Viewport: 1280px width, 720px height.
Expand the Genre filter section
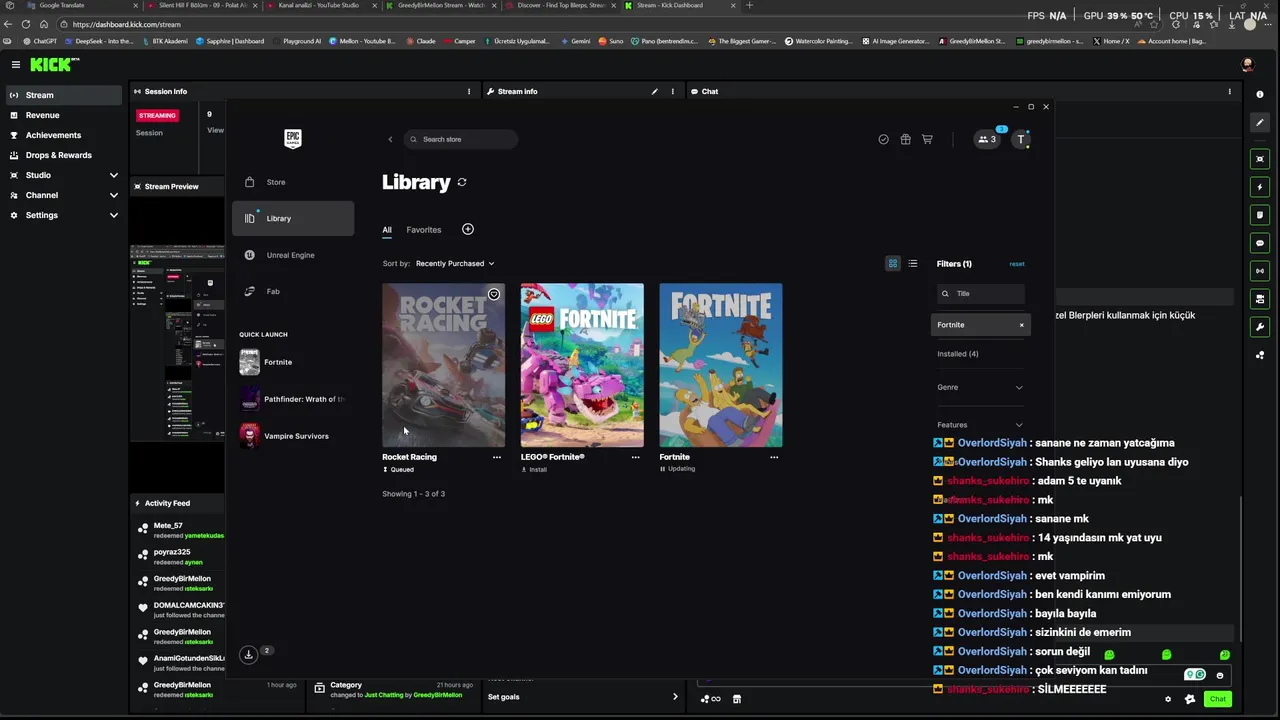(980, 387)
